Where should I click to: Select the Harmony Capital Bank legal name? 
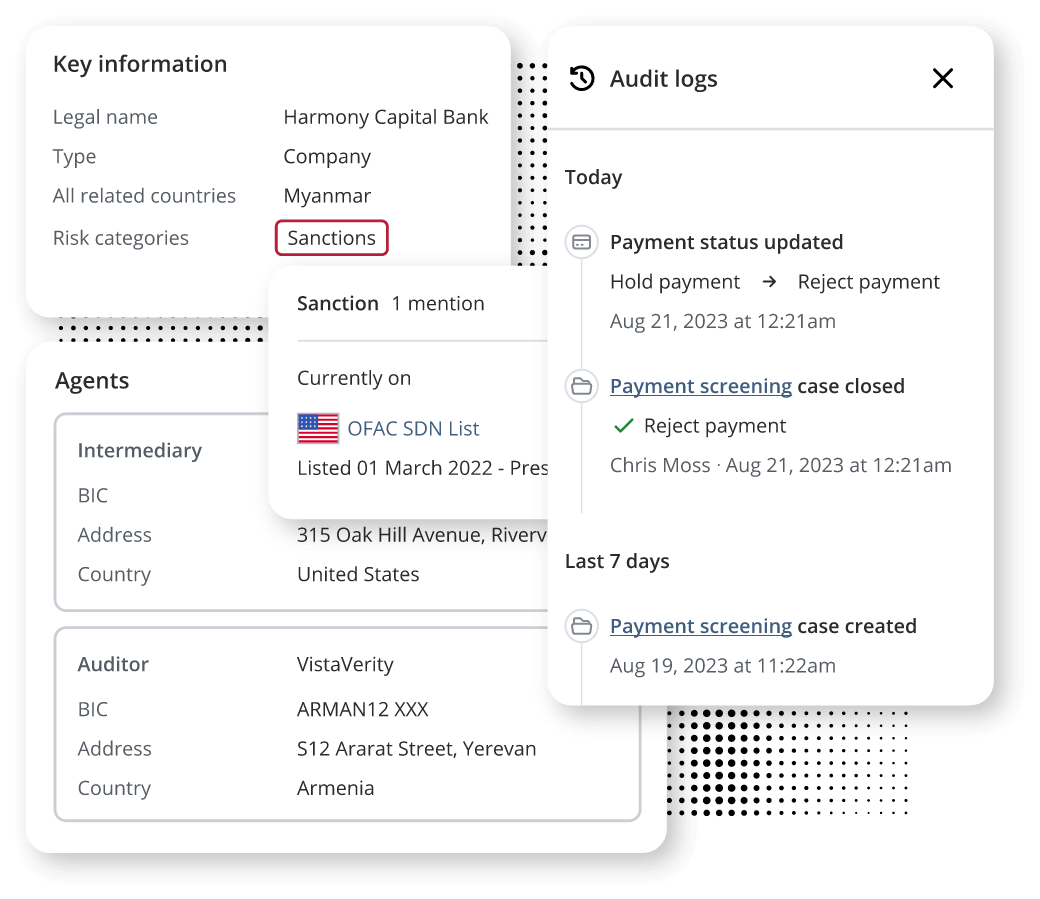pyautogui.click(x=386, y=117)
